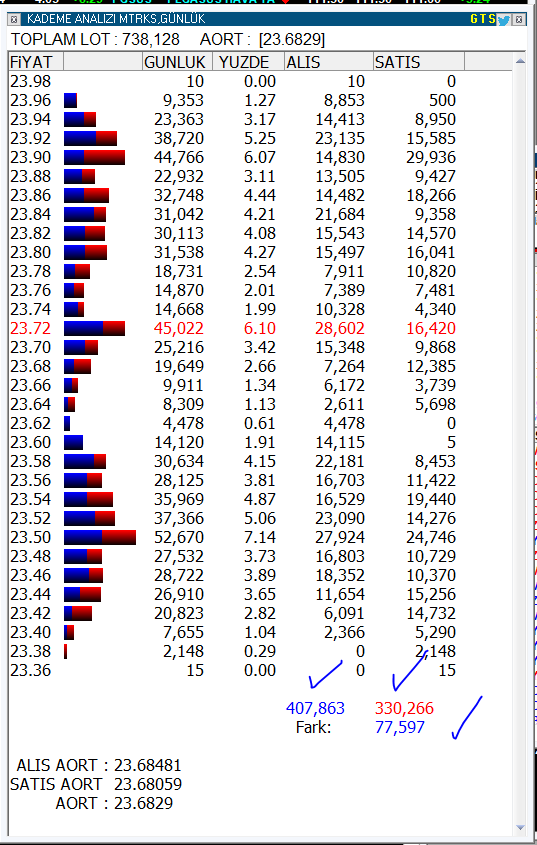
Task: Click the volume bar for price 23.90
Action: (94, 157)
